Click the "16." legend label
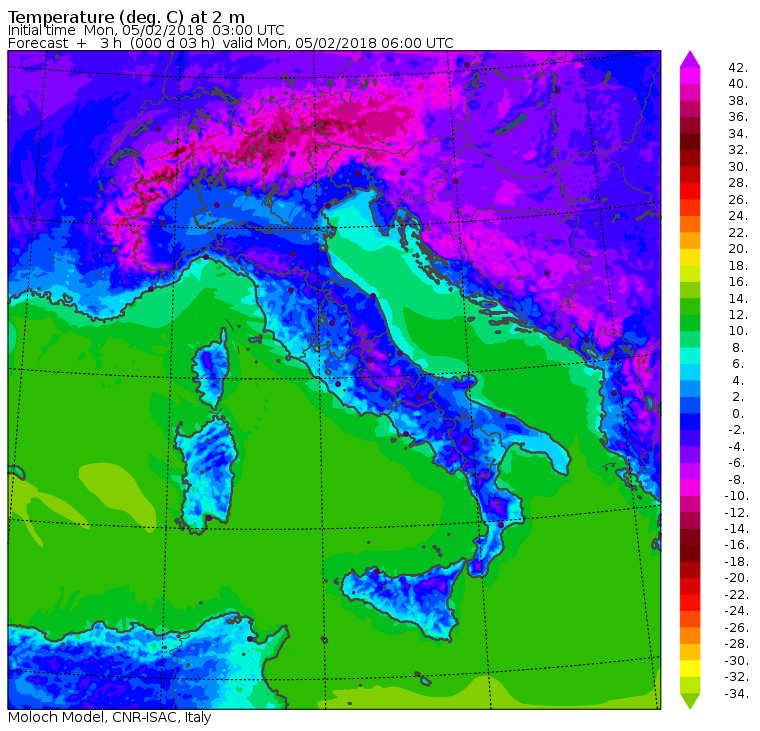Screen dimensions: 760x731 tap(738, 282)
